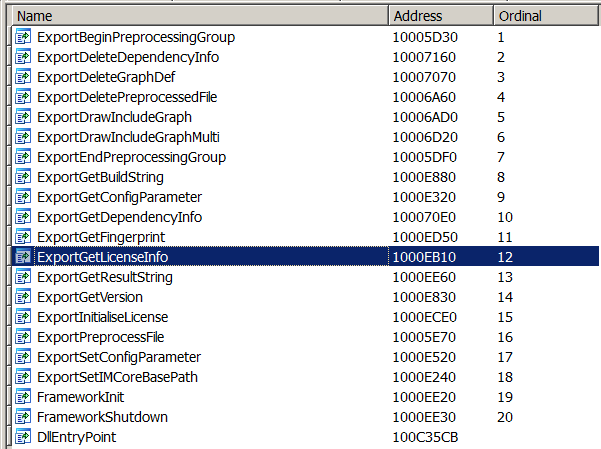The height and width of the screenshot is (449, 601).
Task: Click address 10005D30
Action: tap(425, 37)
